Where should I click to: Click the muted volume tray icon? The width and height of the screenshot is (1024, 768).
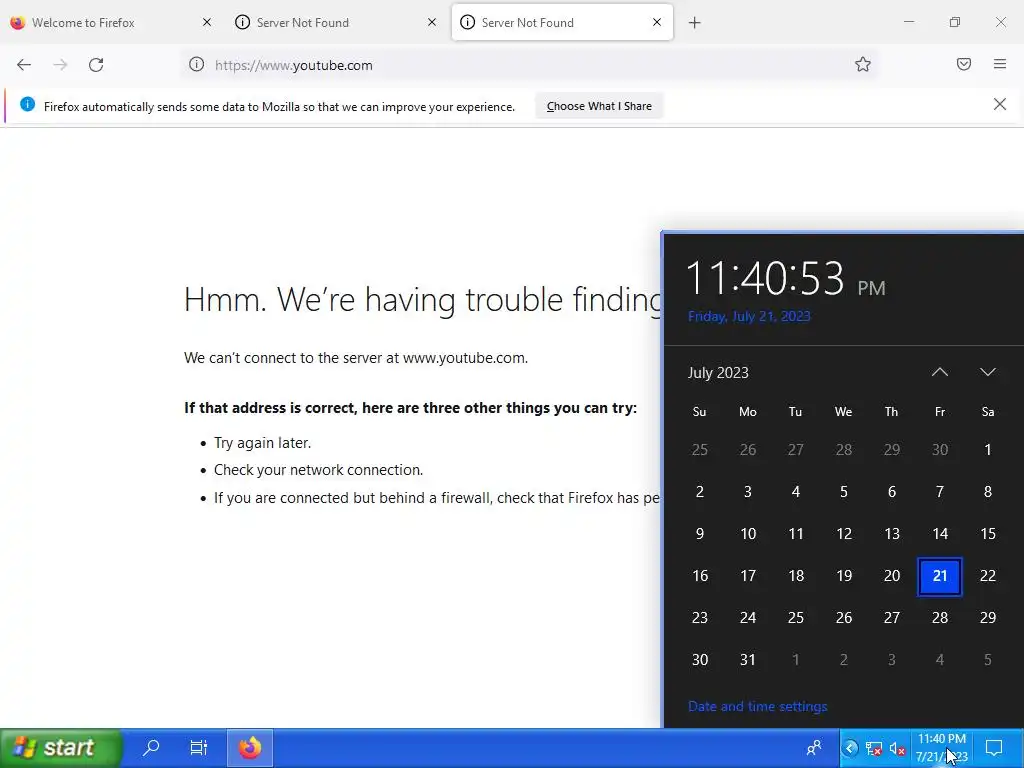(897, 748)
